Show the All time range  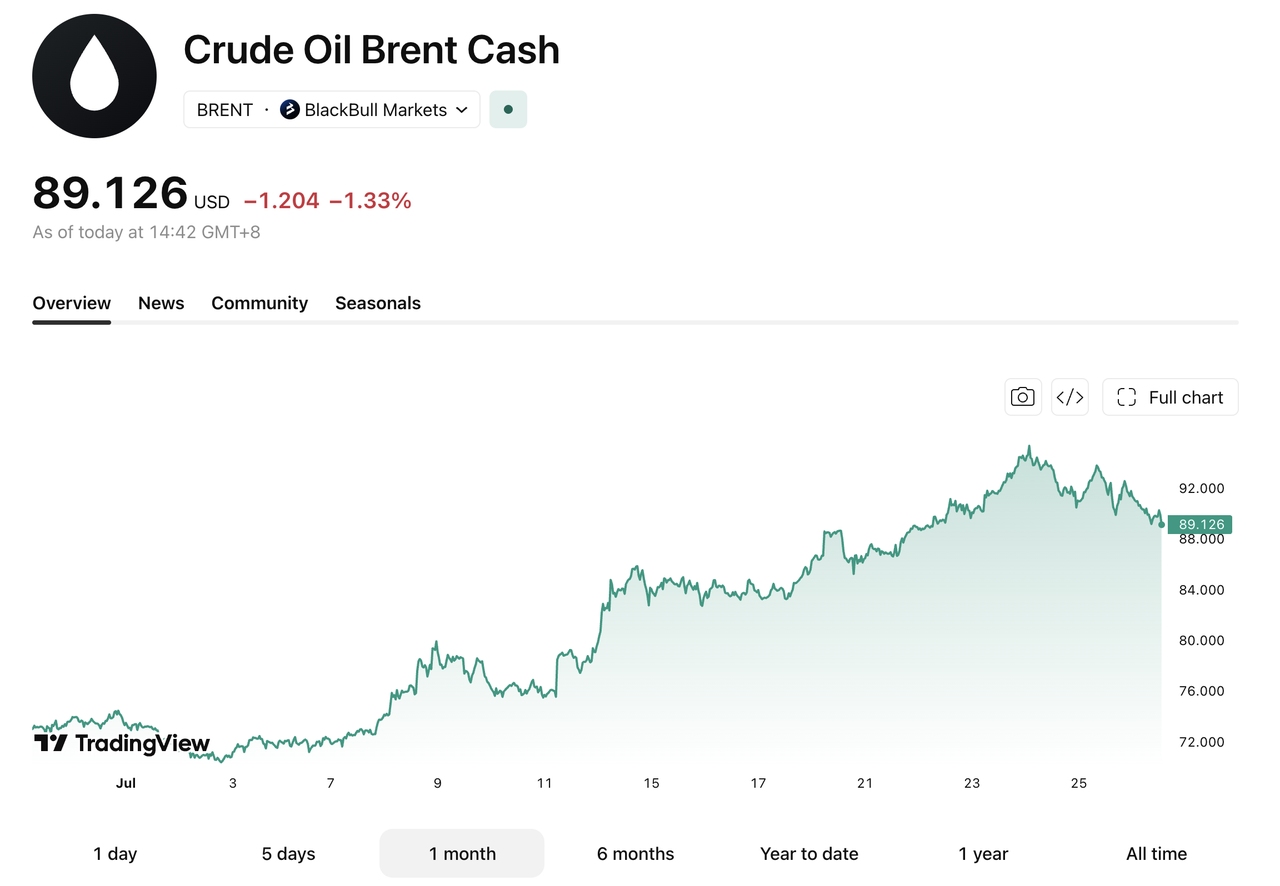[x=1156, y=854]
